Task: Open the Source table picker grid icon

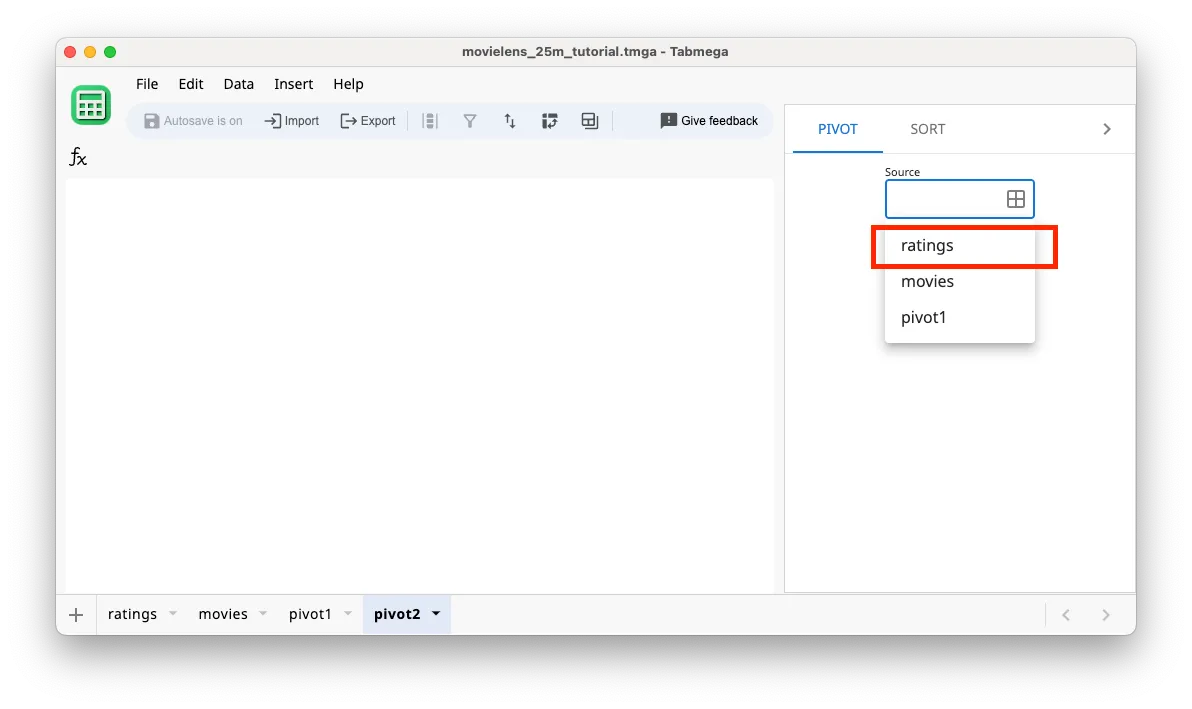Action: [x=1016, y=199]
